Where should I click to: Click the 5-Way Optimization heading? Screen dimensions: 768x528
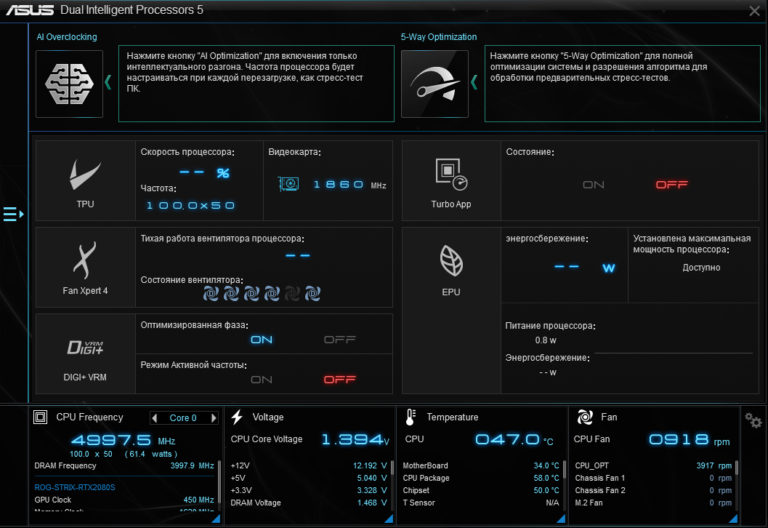(438, 37)
